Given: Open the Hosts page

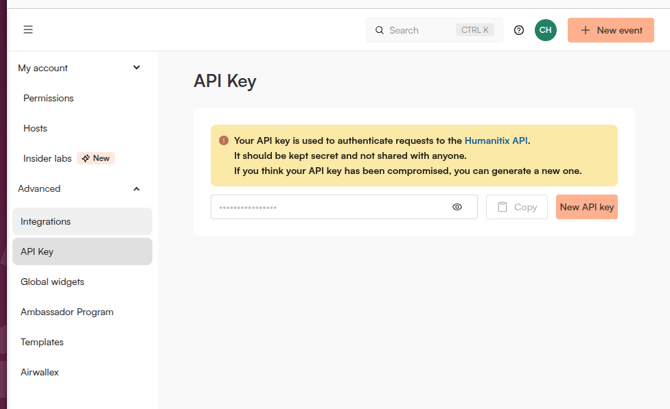Looking at the screenshot, I should (x=35, y=128).
